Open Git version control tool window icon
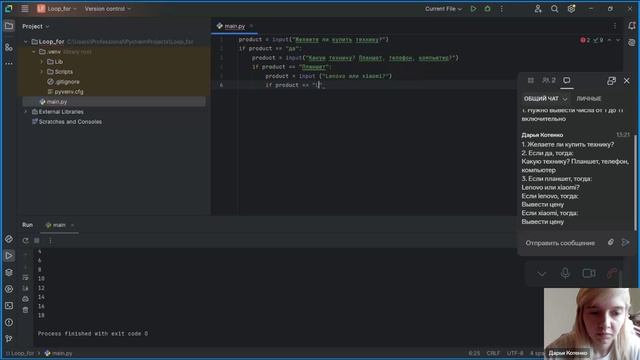Image resolution: width=640 pixels, height=360 pixels. coord(9,338)
